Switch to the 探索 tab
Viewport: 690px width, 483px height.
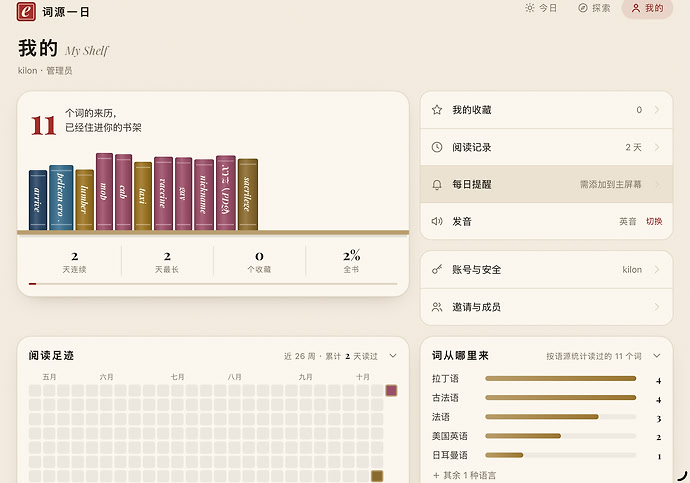pyautogui.click(x=594, y=8)
